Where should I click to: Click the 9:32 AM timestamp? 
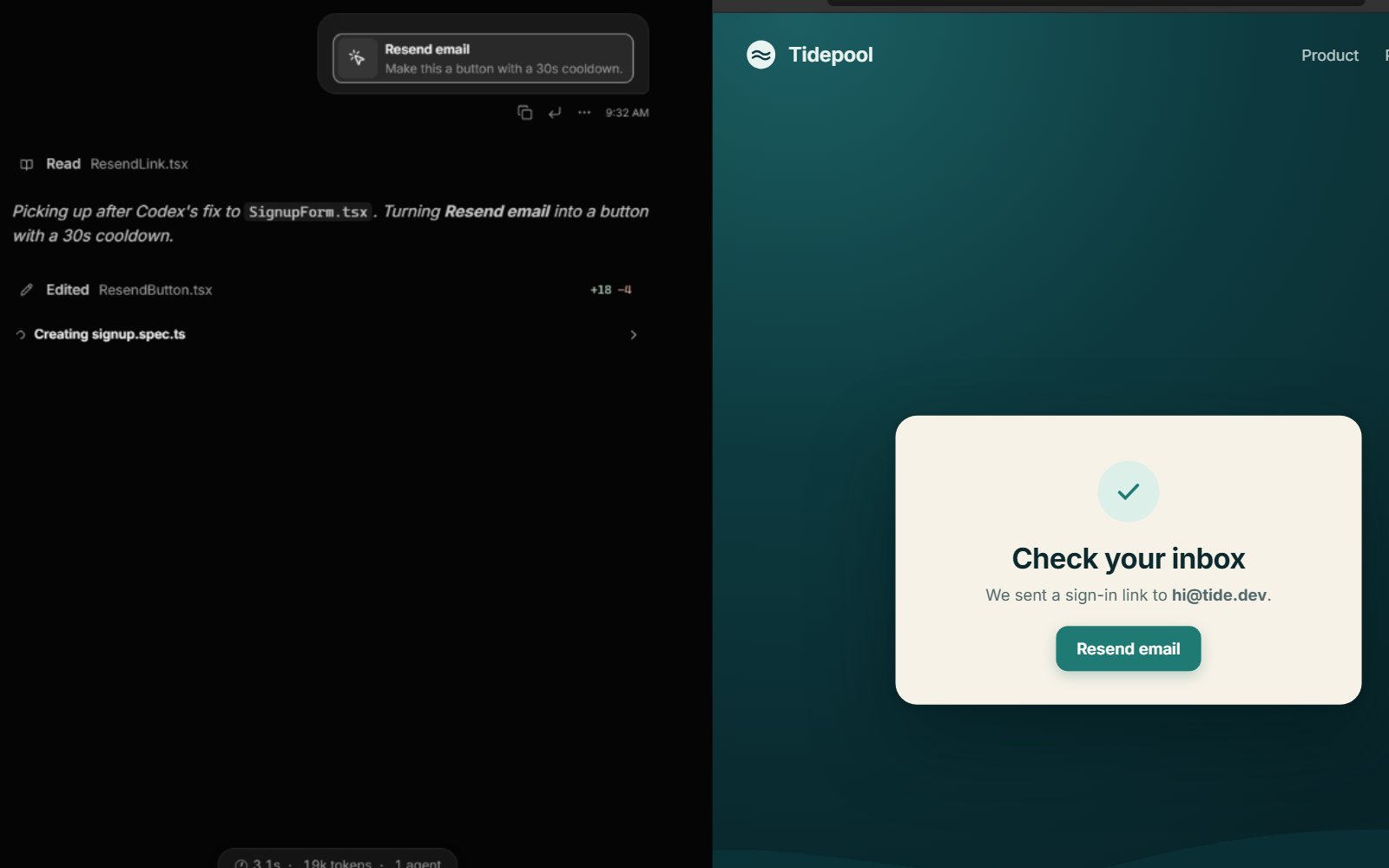tap(627, 113)
